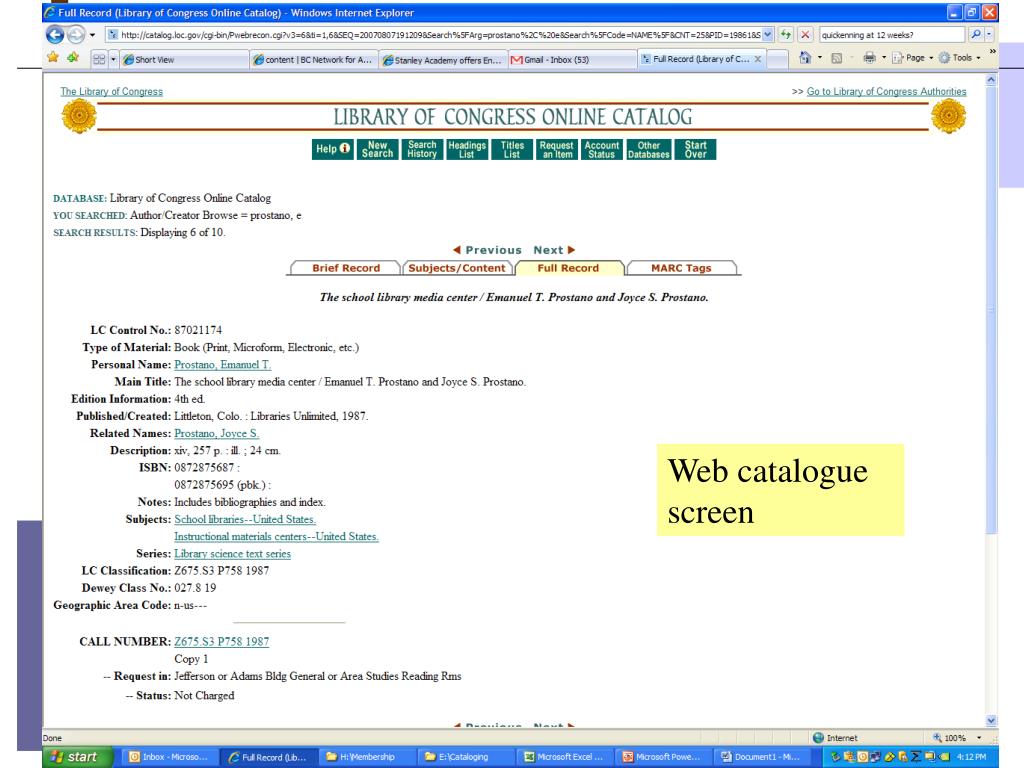Go to the Previous record
Screen dimensions: 1024x768
point(487,250)
